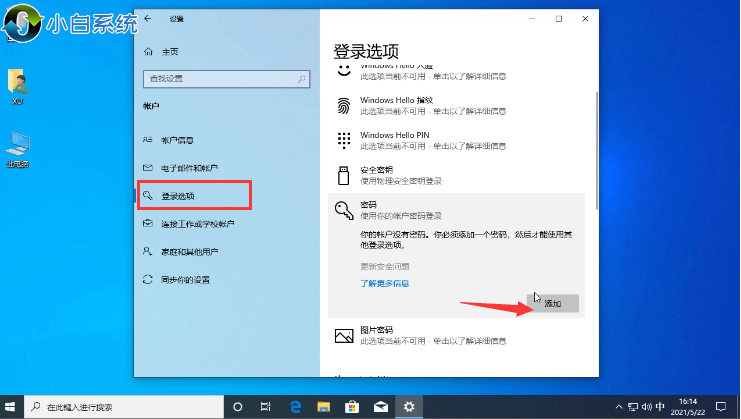Click the Add (添加) password button

click(553, 302)
